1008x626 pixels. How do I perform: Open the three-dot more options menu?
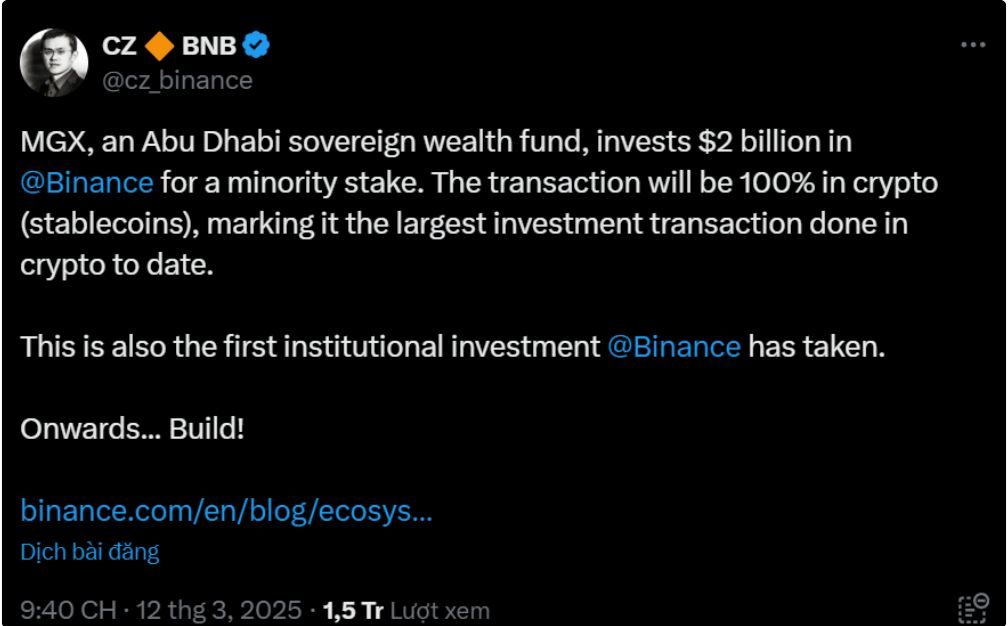(x=973, y=45)
